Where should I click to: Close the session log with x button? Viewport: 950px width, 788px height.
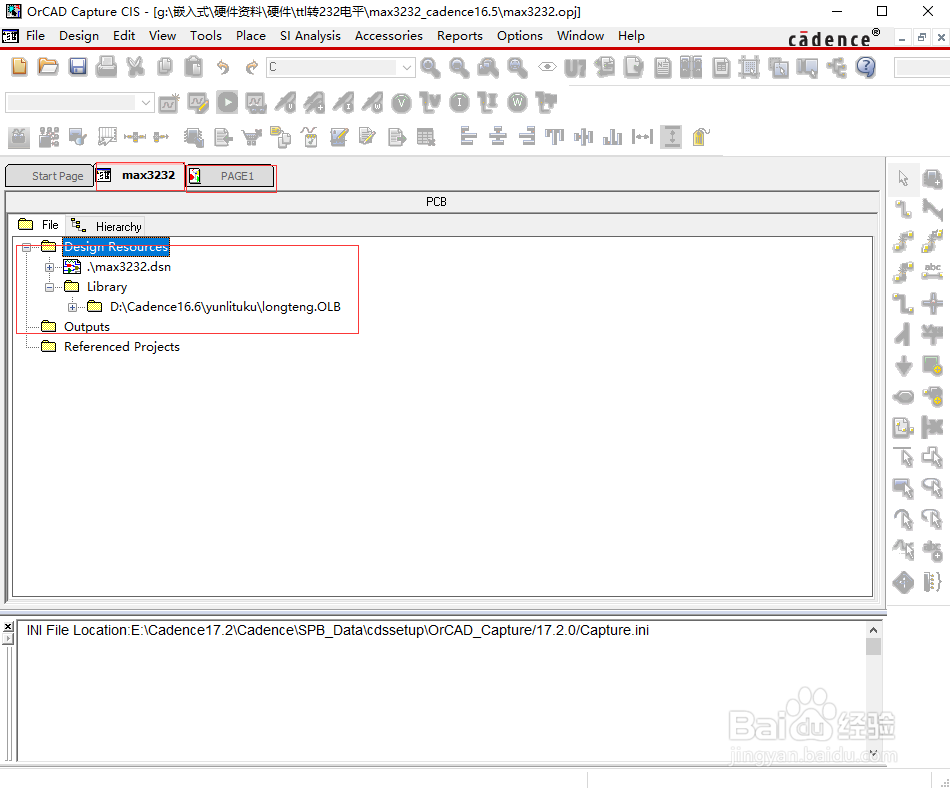tap(7, 627)
